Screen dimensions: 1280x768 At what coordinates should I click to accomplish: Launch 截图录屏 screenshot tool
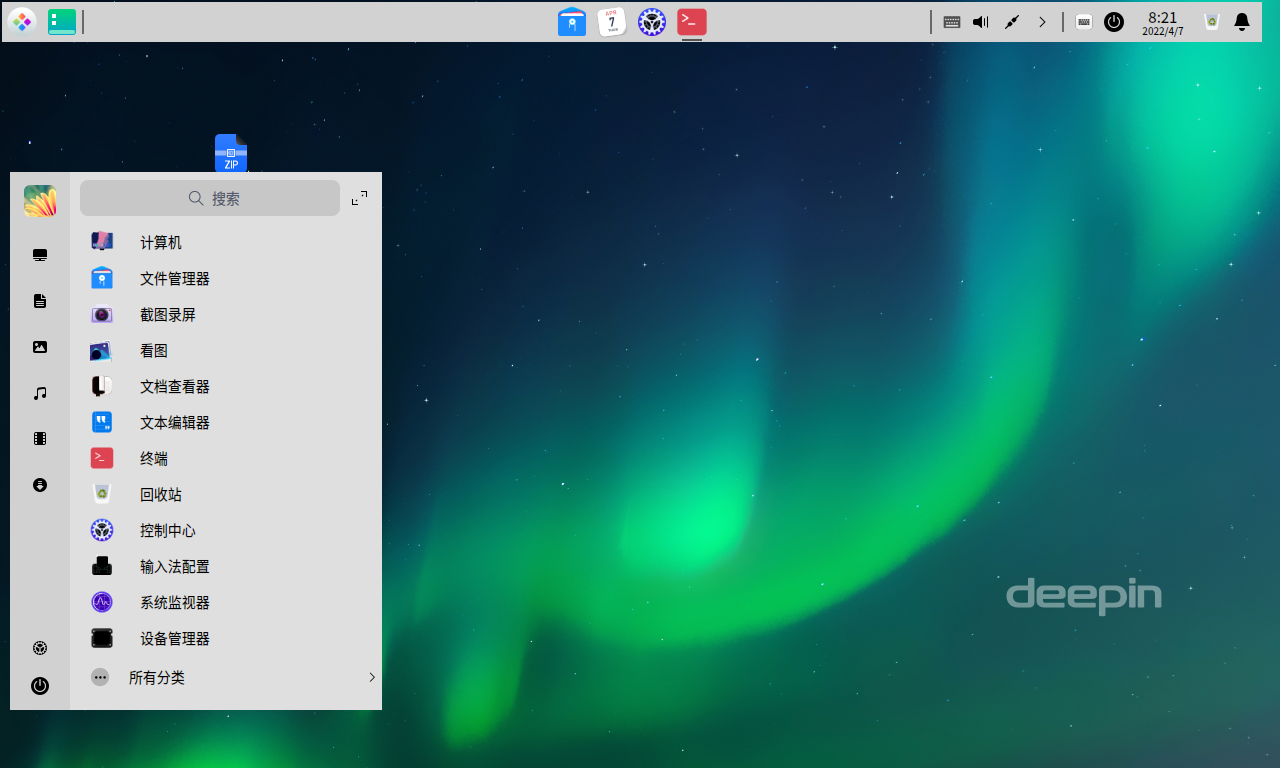click(x=166, y=314)
